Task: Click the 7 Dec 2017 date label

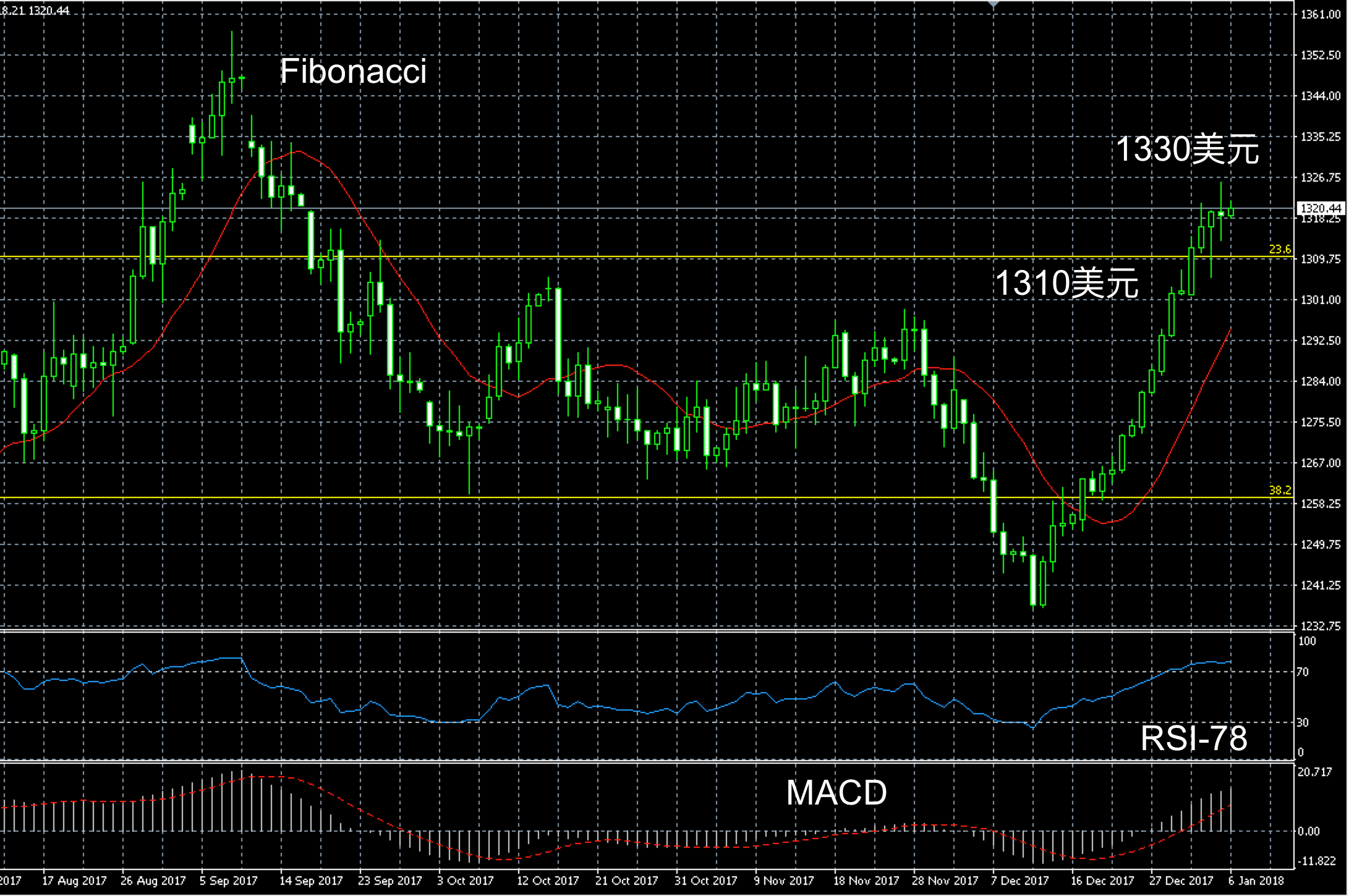Action: 1020,881
